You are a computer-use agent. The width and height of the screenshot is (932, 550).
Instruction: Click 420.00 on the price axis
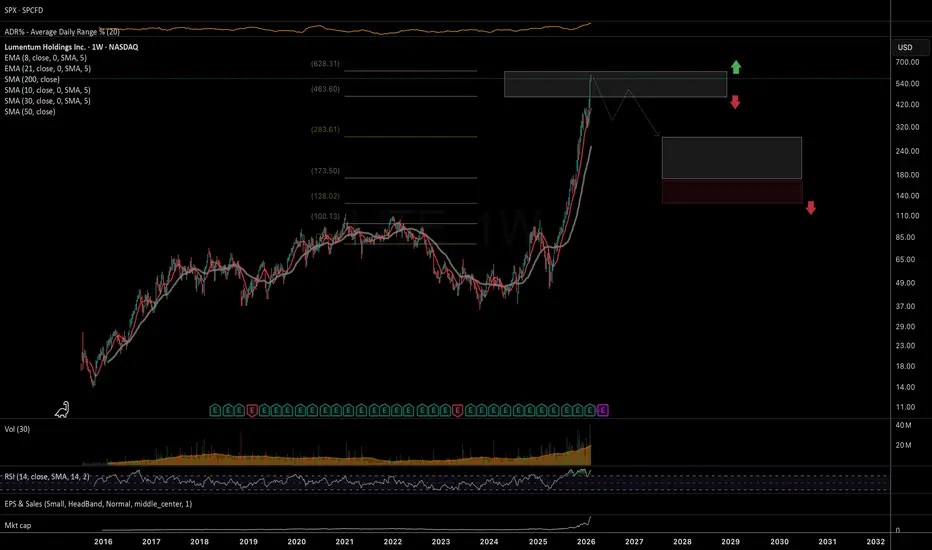pyautogui.click(x=908, y=104)
